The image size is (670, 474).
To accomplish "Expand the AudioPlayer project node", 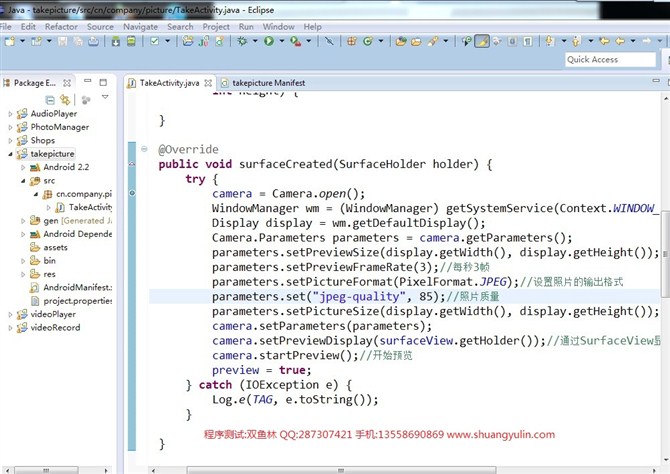I will pyautogui.click(x=10, y=114).
